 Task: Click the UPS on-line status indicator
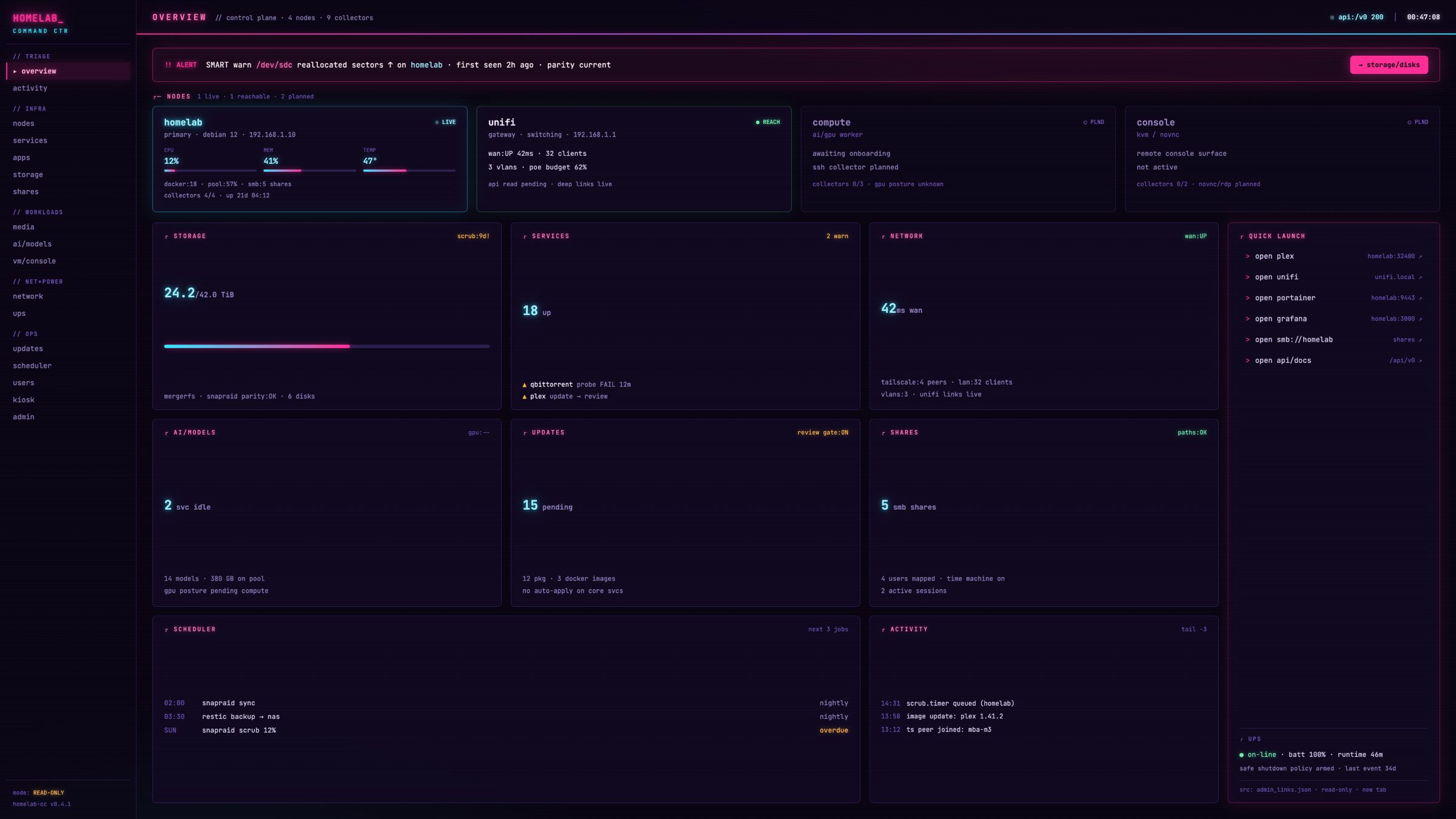[x=1257, y=755]
